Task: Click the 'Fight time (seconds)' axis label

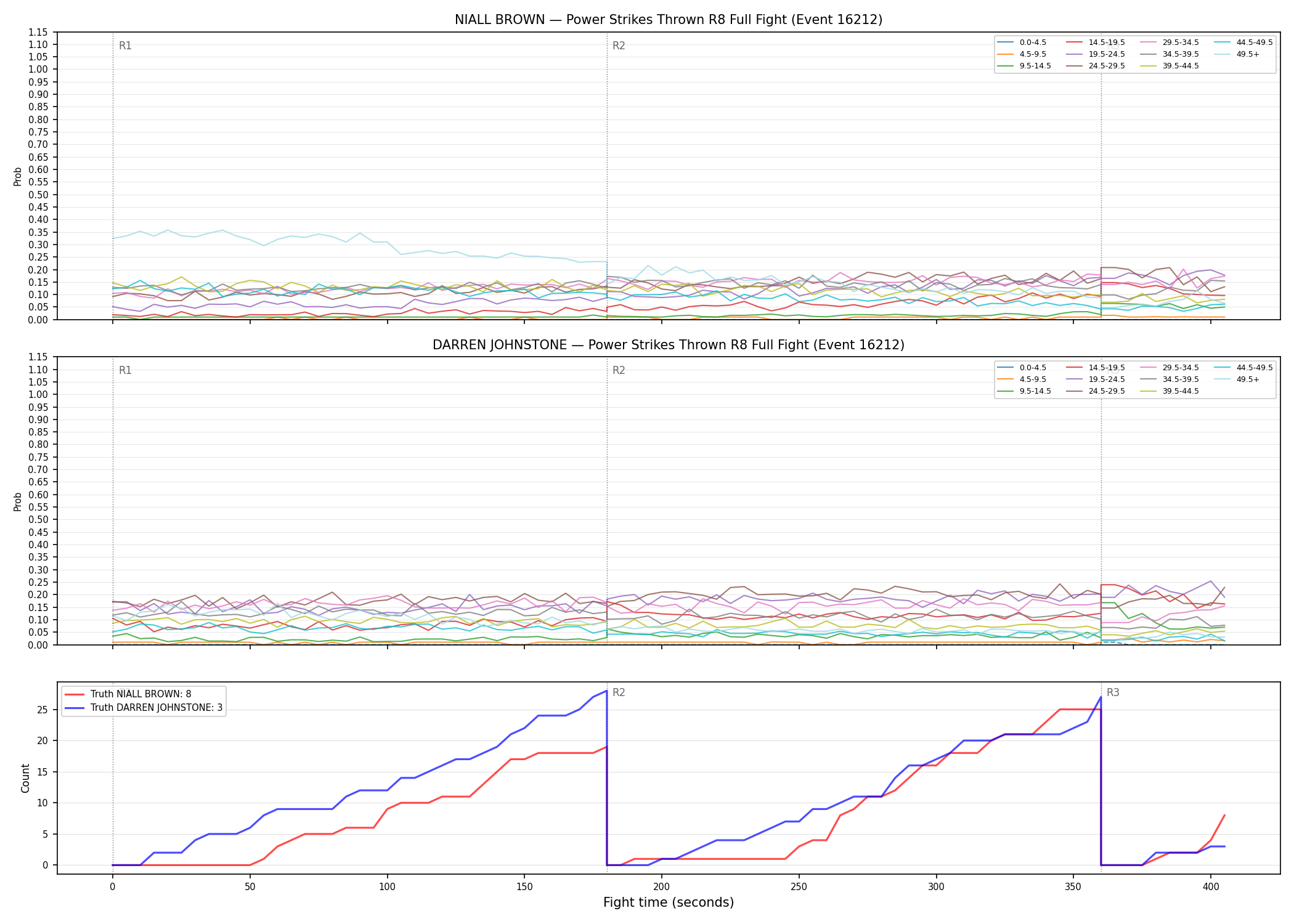Action: (x=669, y=902)
